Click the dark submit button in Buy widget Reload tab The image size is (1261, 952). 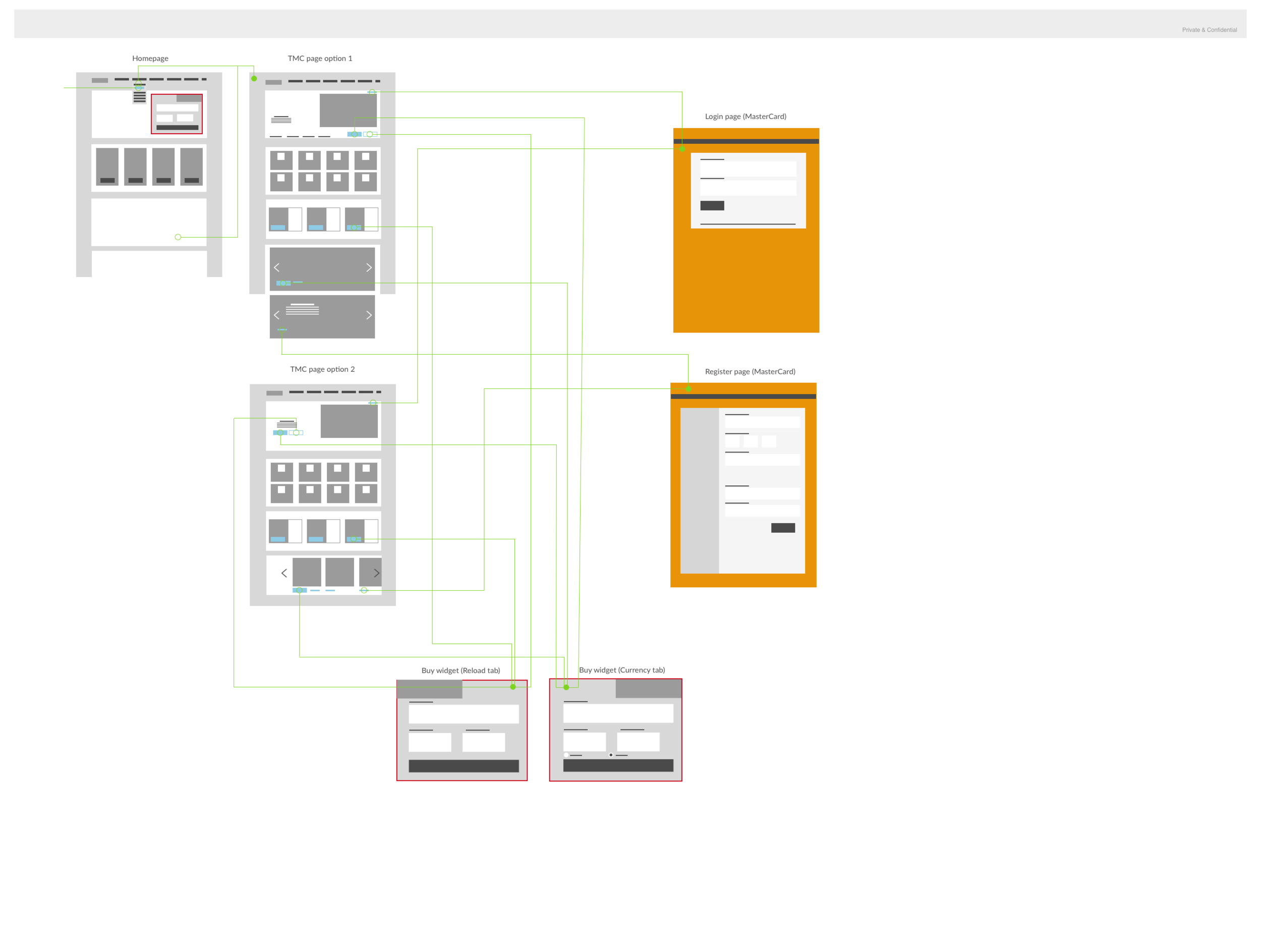[x=463, y=767]
